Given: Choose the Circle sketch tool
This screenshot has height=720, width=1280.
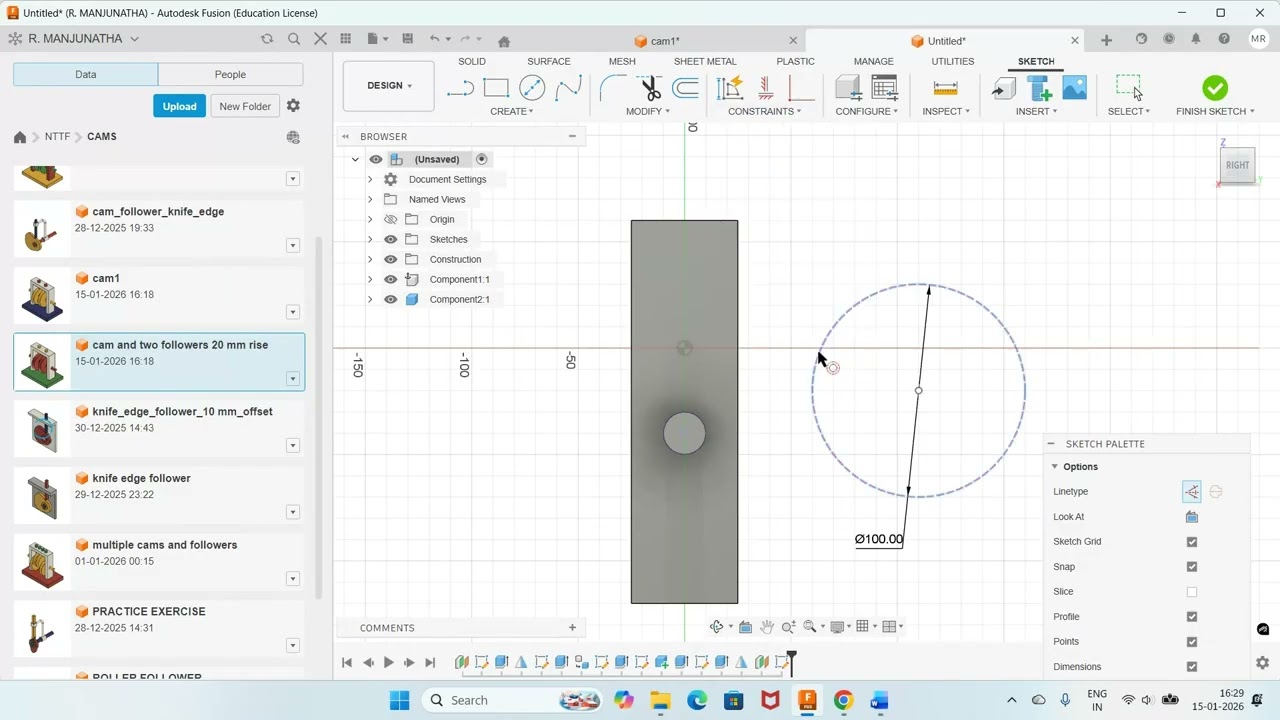Looking at the screenshot, I should click(x=532, y=89).
